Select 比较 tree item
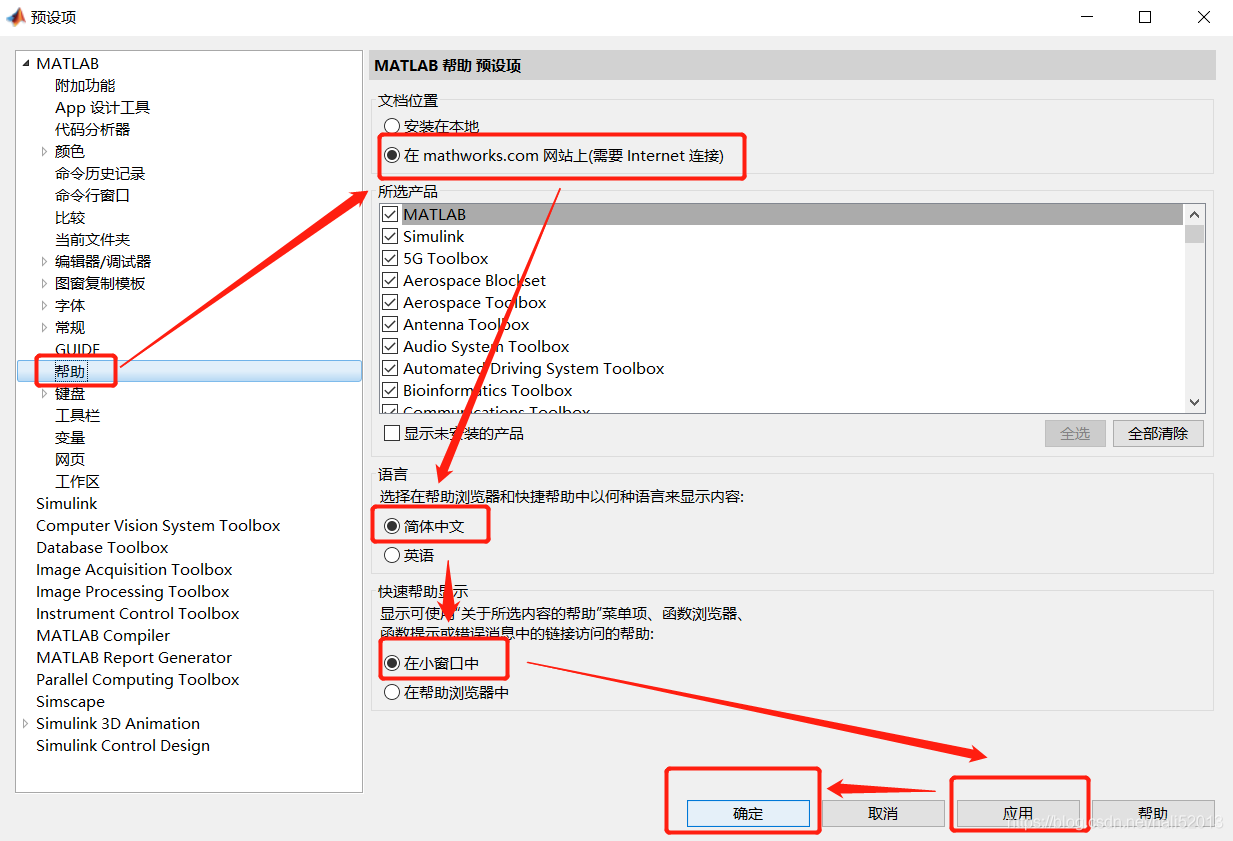1233x841 pixels. (x=70, y=218)
